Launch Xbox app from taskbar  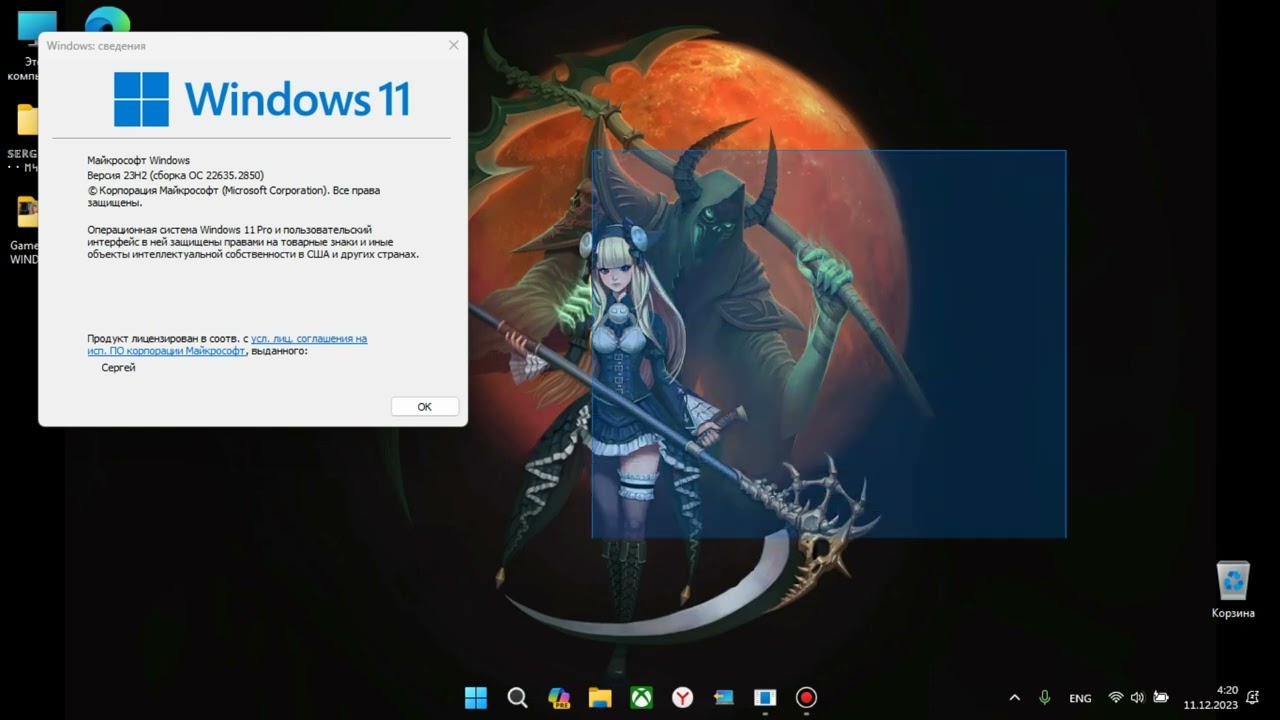click(641, 697)
